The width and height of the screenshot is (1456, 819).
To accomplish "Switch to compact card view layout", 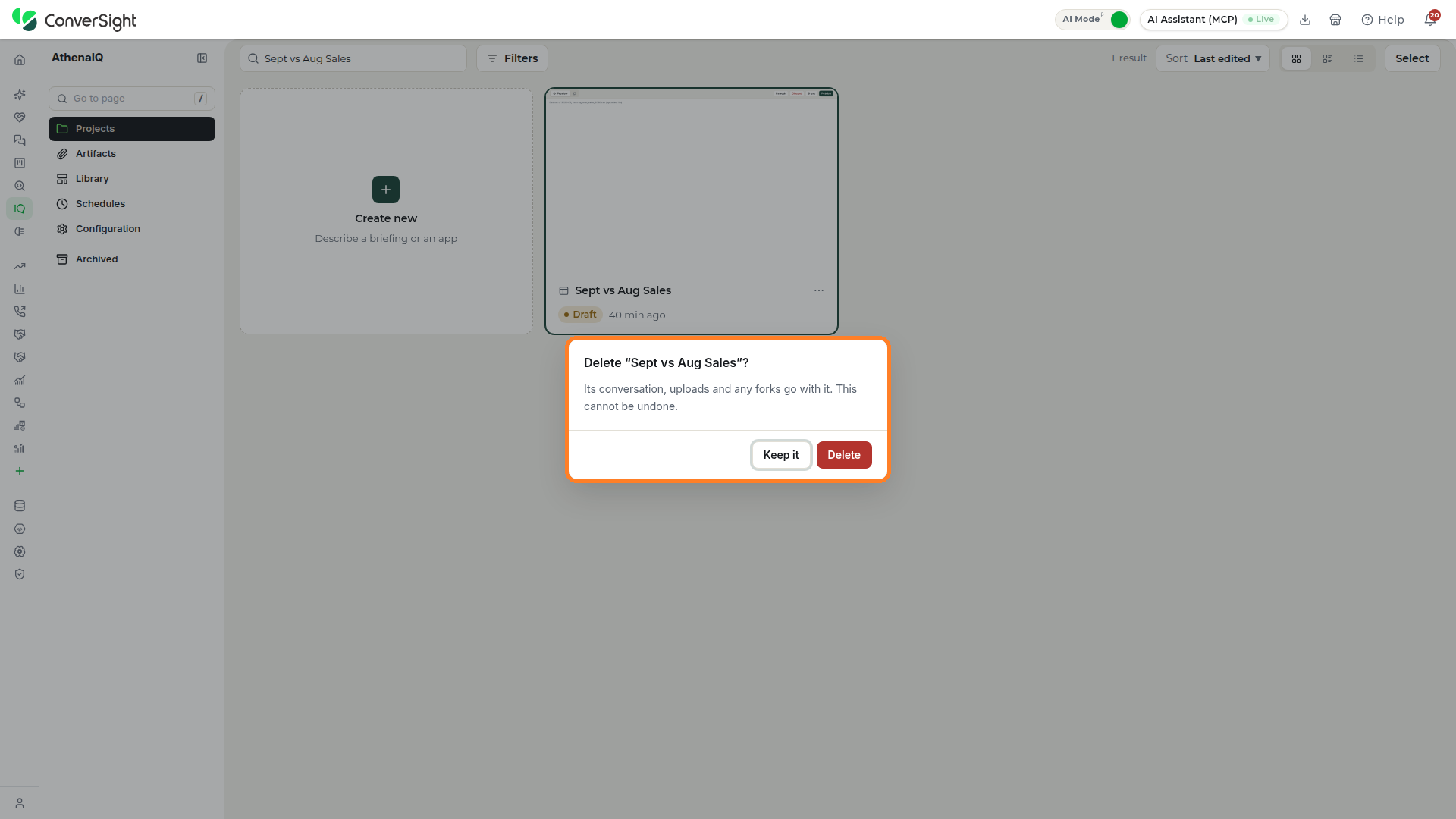I will (x=1327, y=58).
